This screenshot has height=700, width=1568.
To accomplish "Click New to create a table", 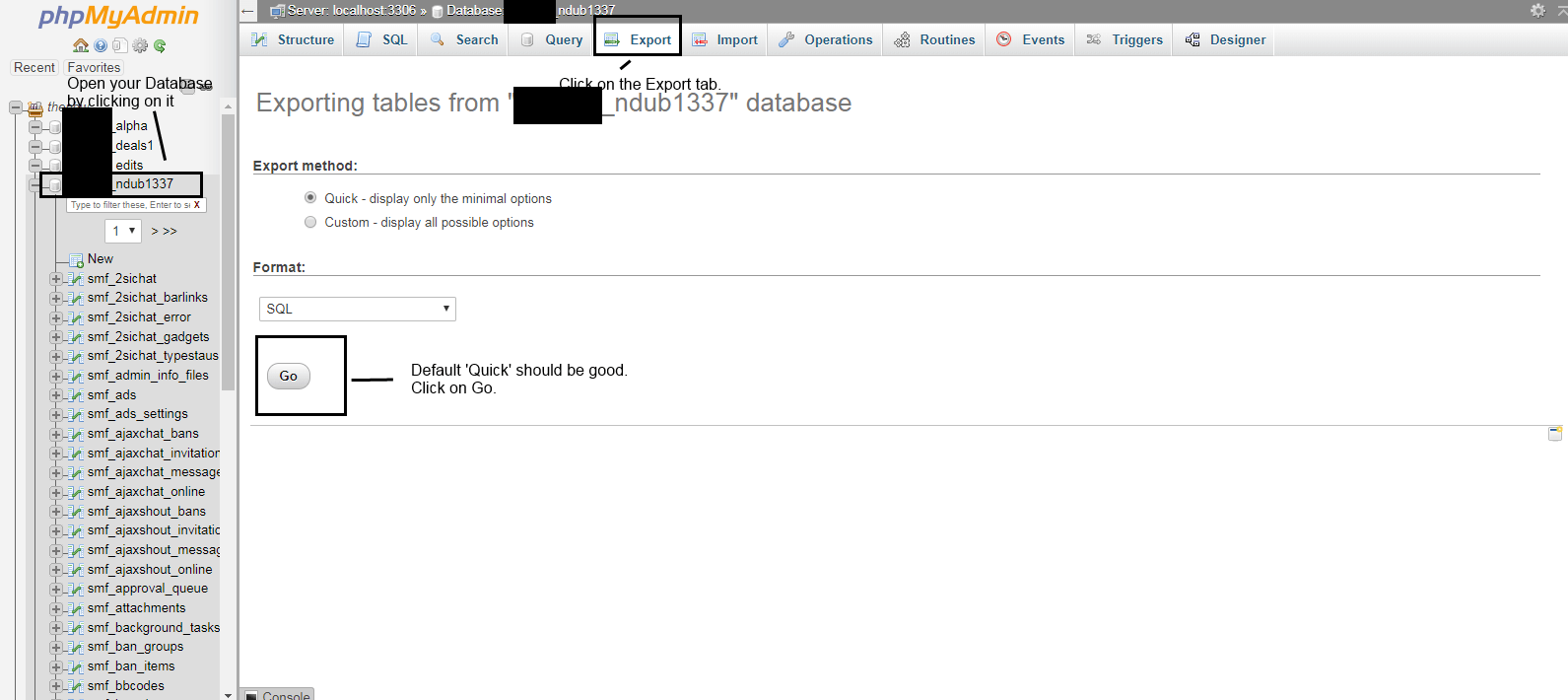I will point(101,259).
